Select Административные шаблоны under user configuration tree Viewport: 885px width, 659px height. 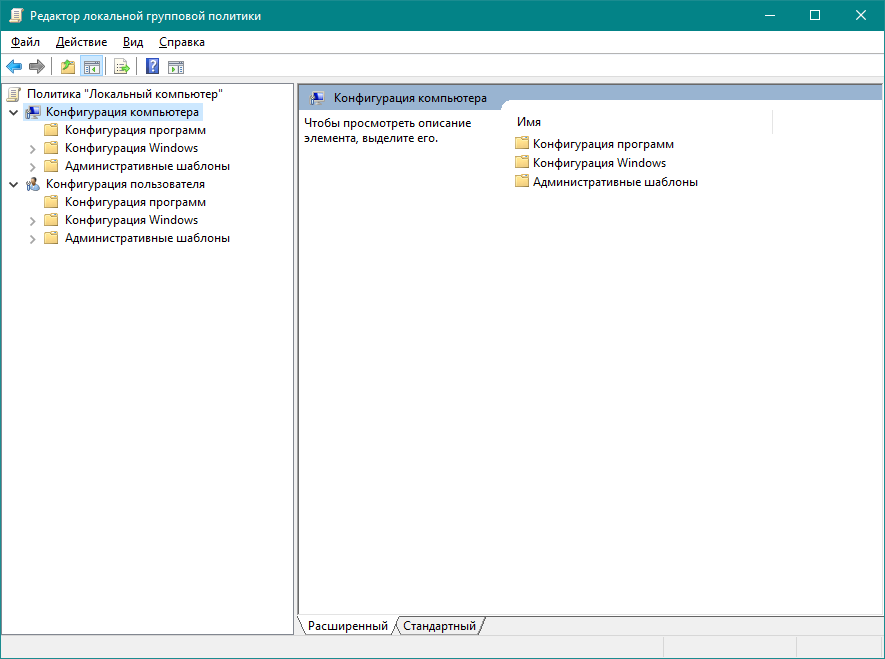147,238
